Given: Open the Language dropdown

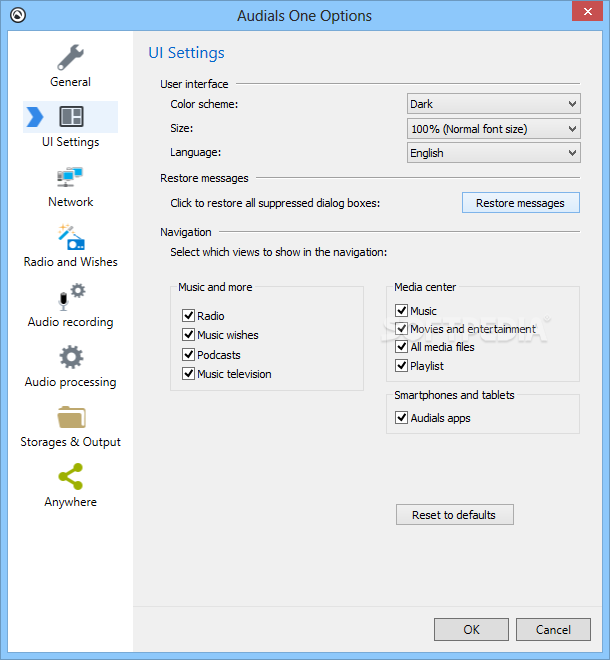Looking at the screenshot, I should click(494, 153).
